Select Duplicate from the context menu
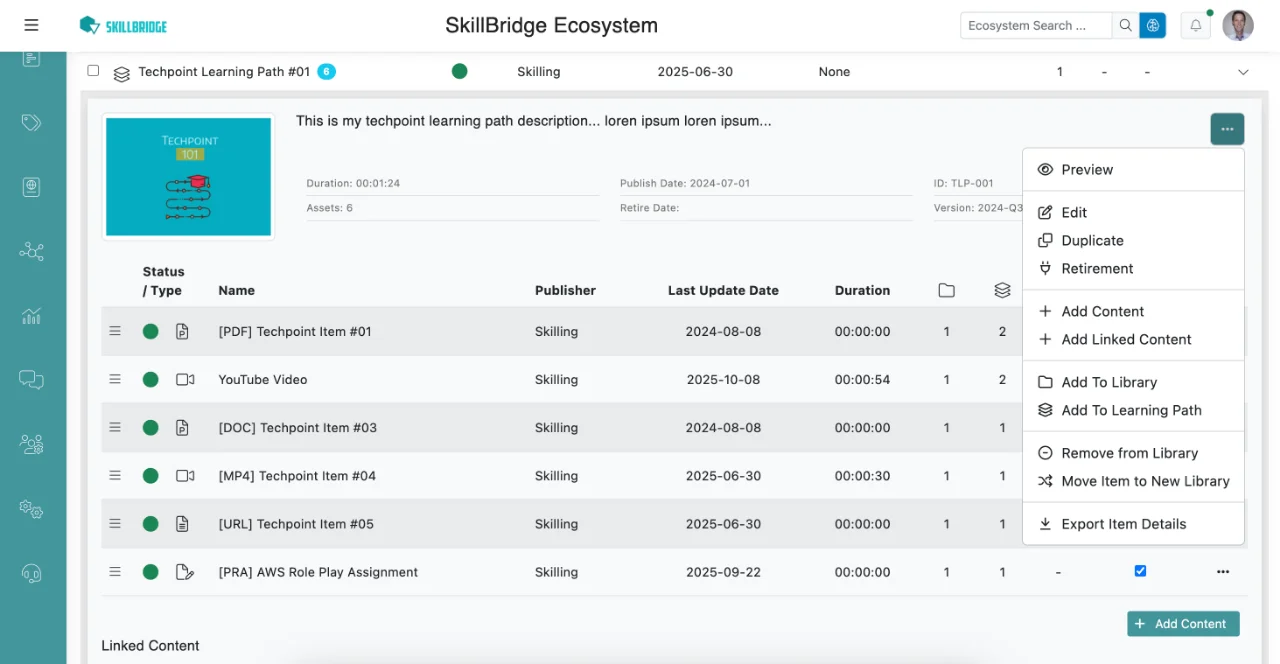 1092,241
